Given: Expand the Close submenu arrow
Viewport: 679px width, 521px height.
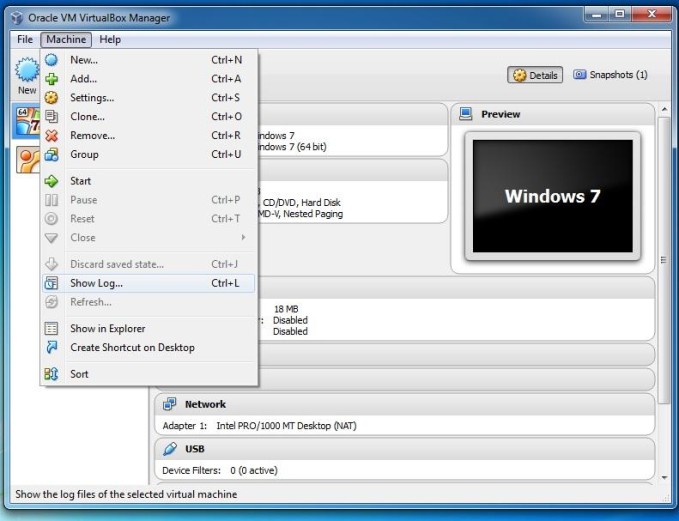Looking at the screenshot, I should click(x=243, y=237).
